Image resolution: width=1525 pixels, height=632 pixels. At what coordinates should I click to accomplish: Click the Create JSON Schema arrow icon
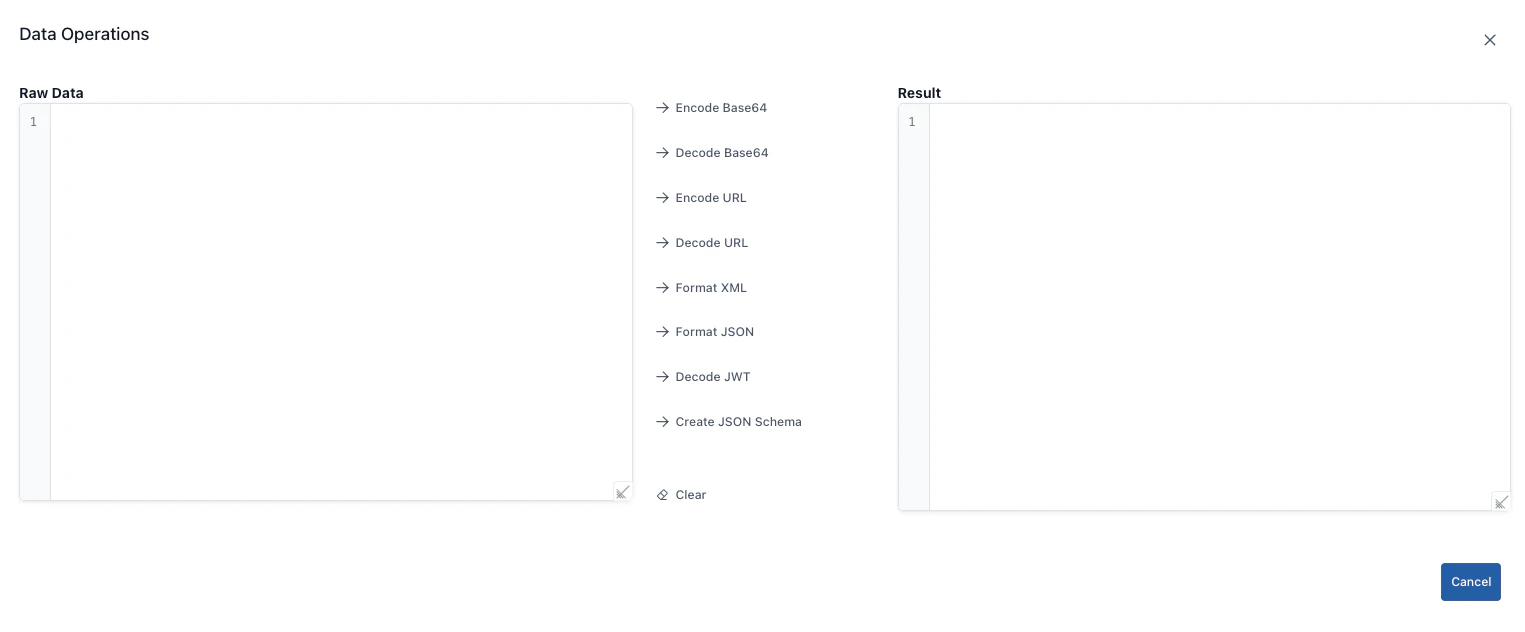click(x=662, y=421)
